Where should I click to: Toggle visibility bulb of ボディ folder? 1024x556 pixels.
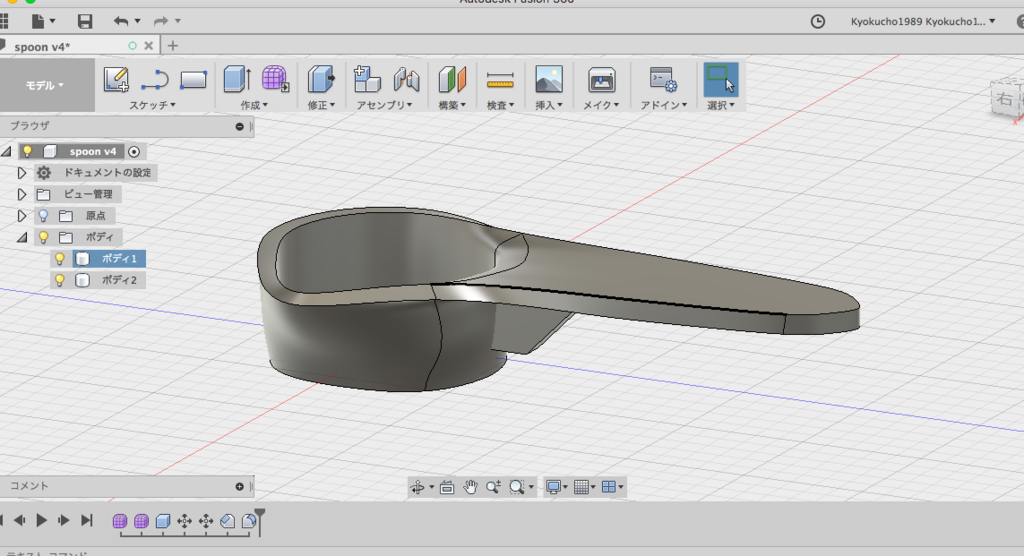(x=43, y=237)
